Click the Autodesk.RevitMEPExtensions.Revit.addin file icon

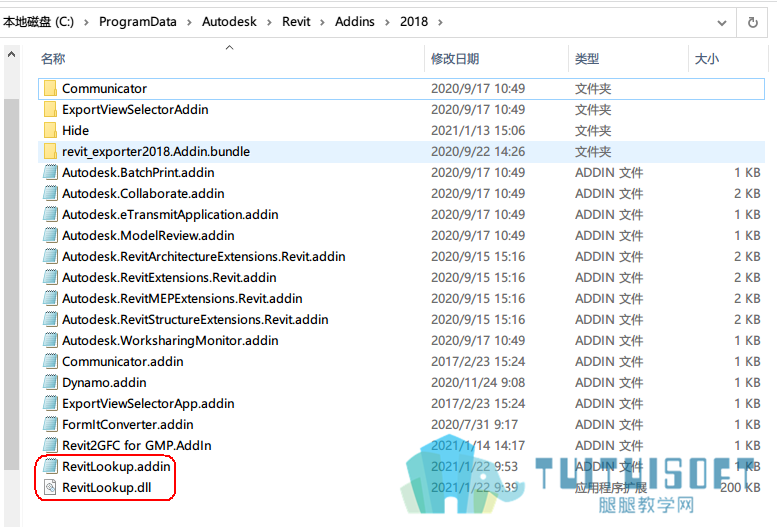pyautogui.click(x=50, y=298)
